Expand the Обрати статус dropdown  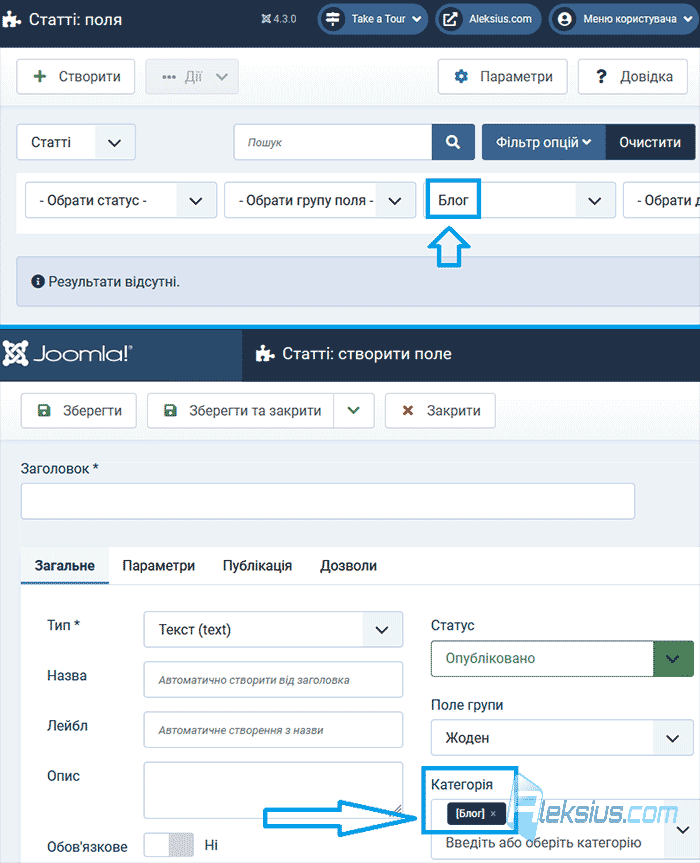pos(121,200)
